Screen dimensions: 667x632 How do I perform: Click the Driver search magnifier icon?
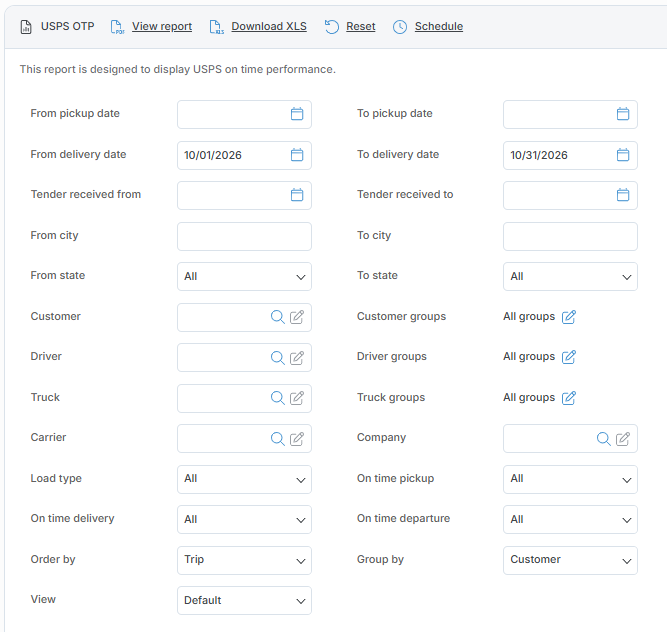tap(278, 358)
